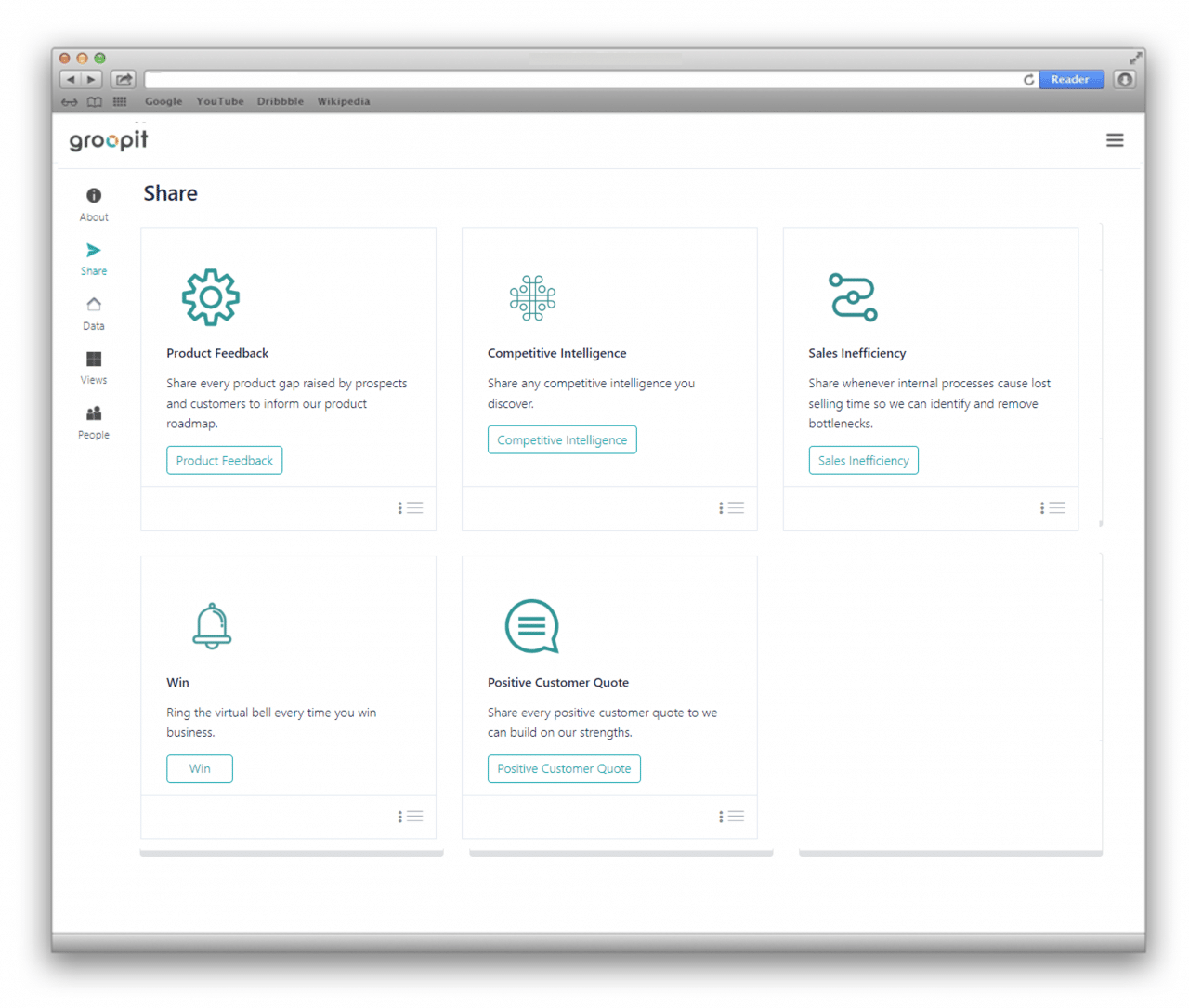Click the flow diagram icon on Sales Inefficiency
Image resolution: width=1189 pixels, height=1008 pixels.
tap(852, 297)
